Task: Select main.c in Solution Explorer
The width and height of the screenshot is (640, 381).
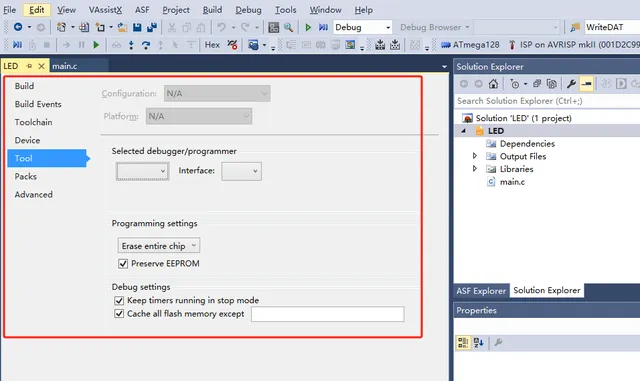Action: point(512,182)
